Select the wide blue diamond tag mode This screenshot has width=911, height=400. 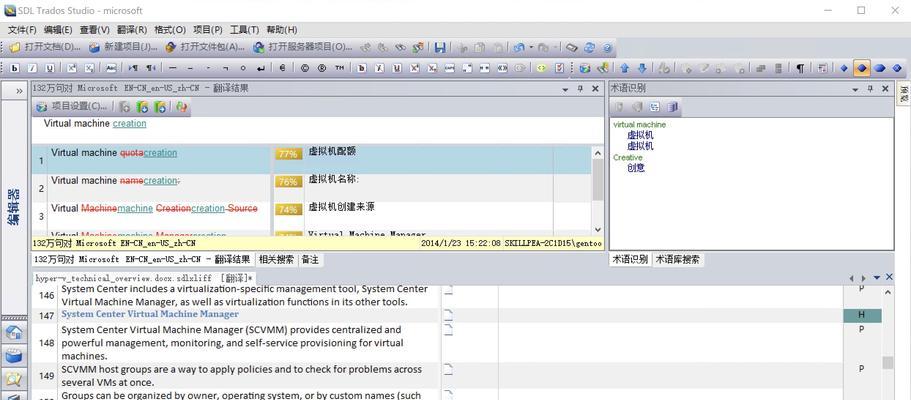click(x=880, y=68)
